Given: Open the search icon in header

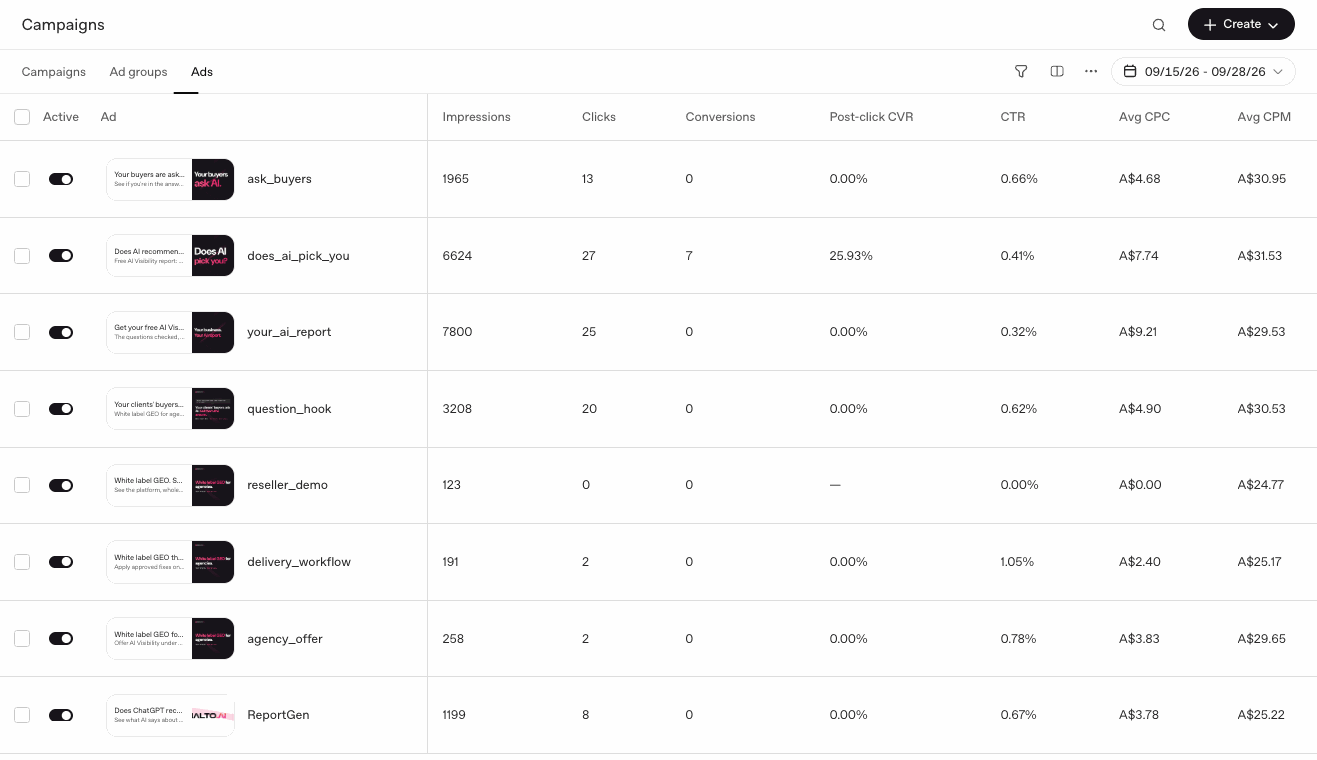Looking at the screenshot, I should click(x=1159, y=25).
